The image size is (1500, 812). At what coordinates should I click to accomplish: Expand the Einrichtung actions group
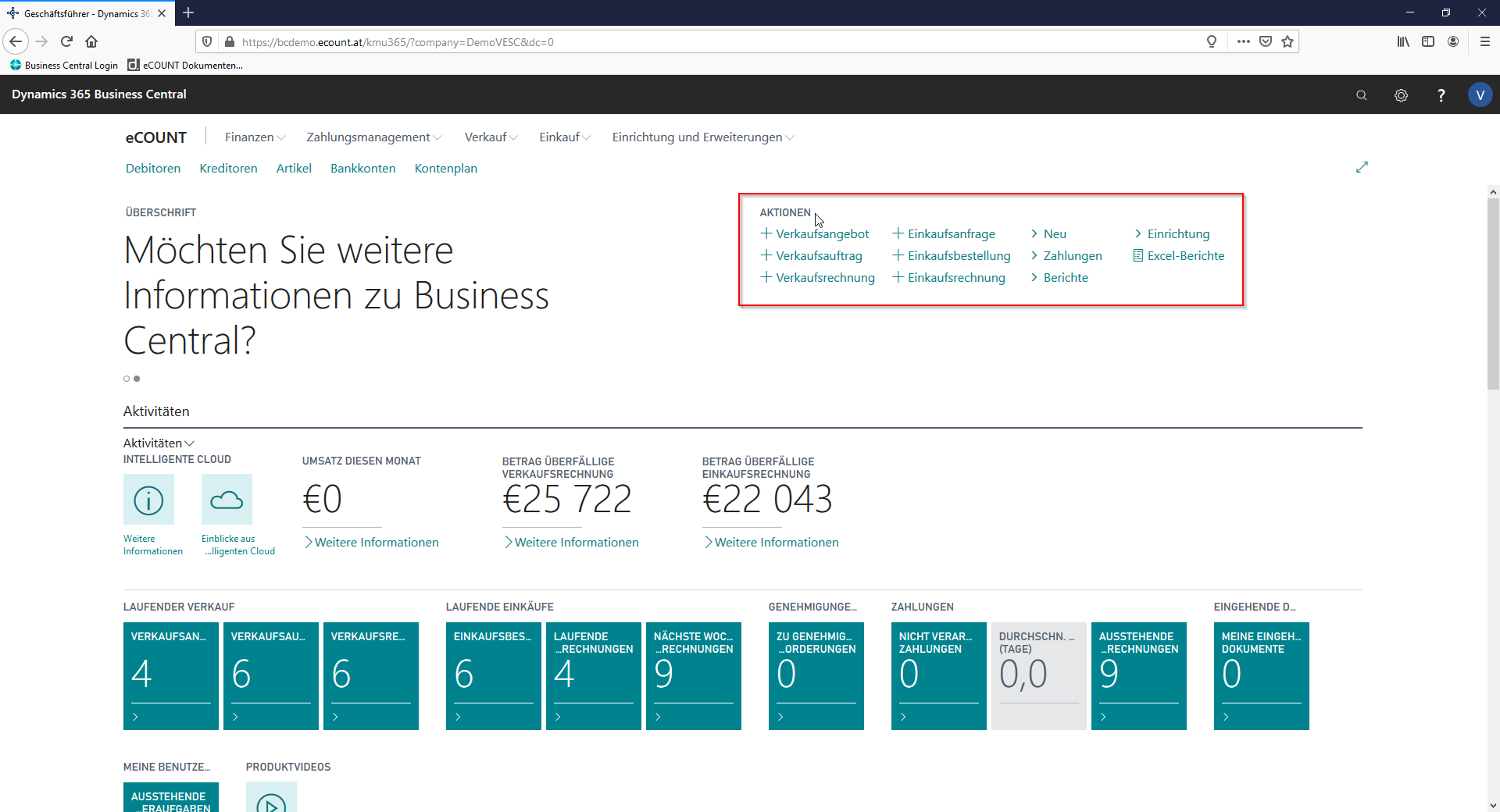pos(1172,233)
